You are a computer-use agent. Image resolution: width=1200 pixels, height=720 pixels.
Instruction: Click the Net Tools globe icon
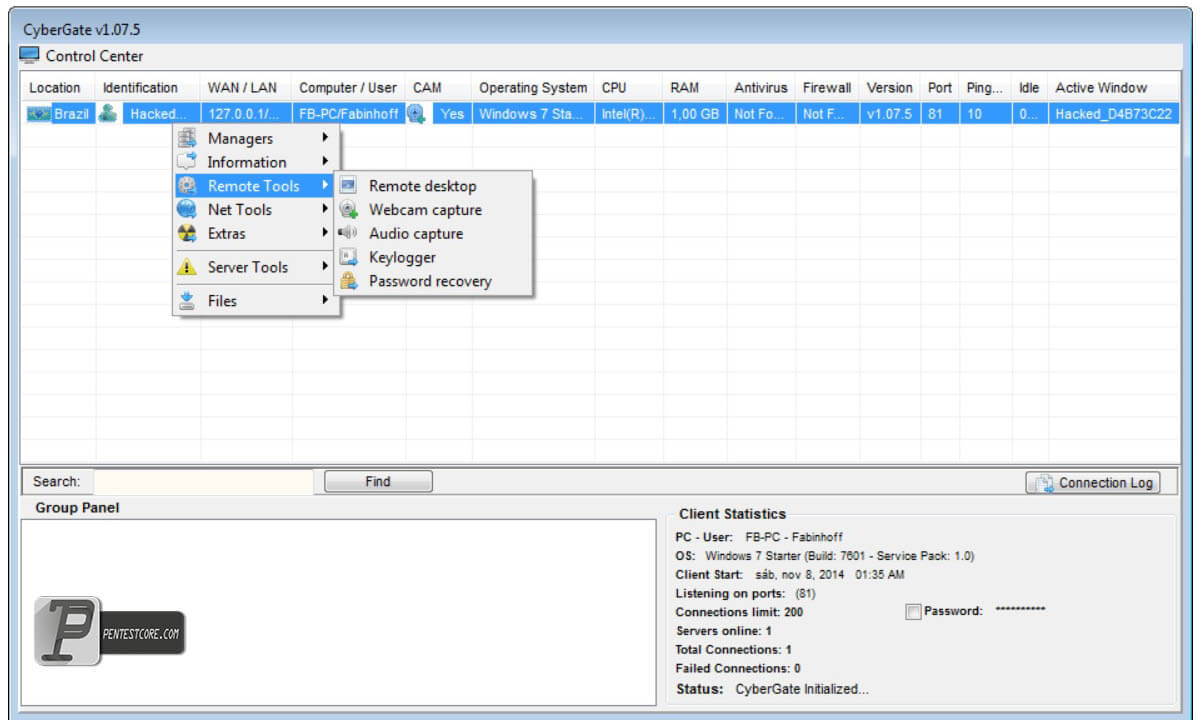pos(187,209)
